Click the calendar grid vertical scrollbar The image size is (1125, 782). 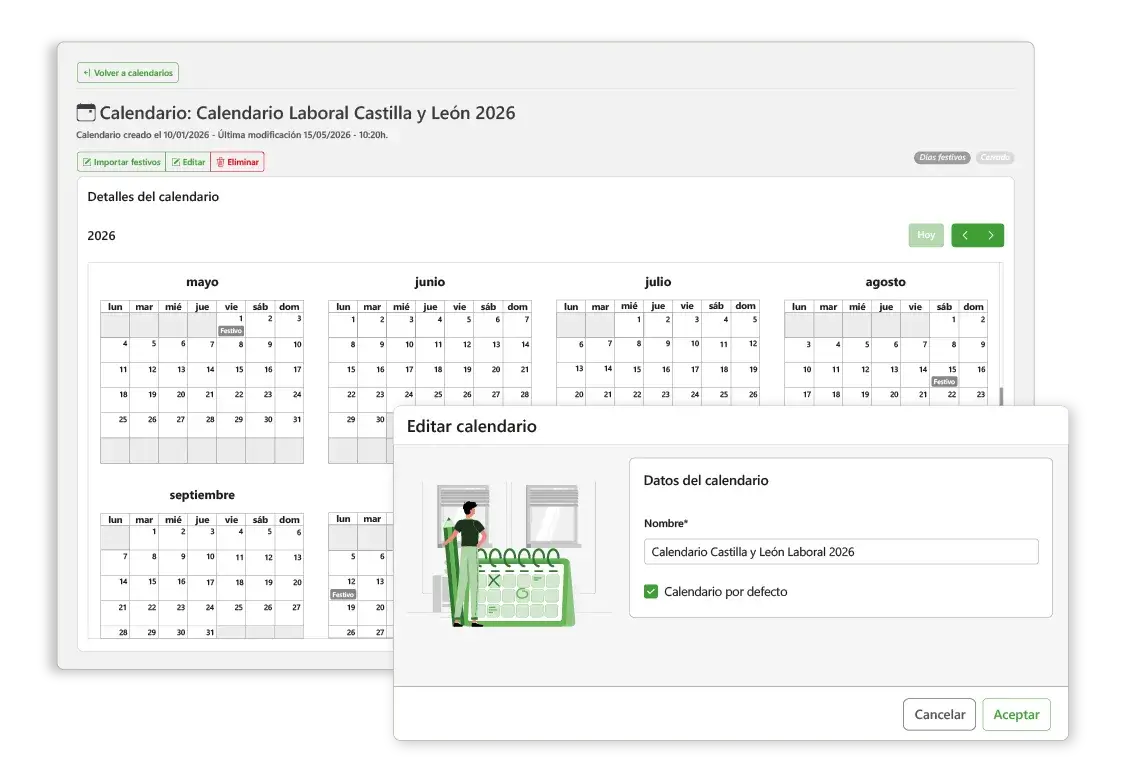(1001, 397)
